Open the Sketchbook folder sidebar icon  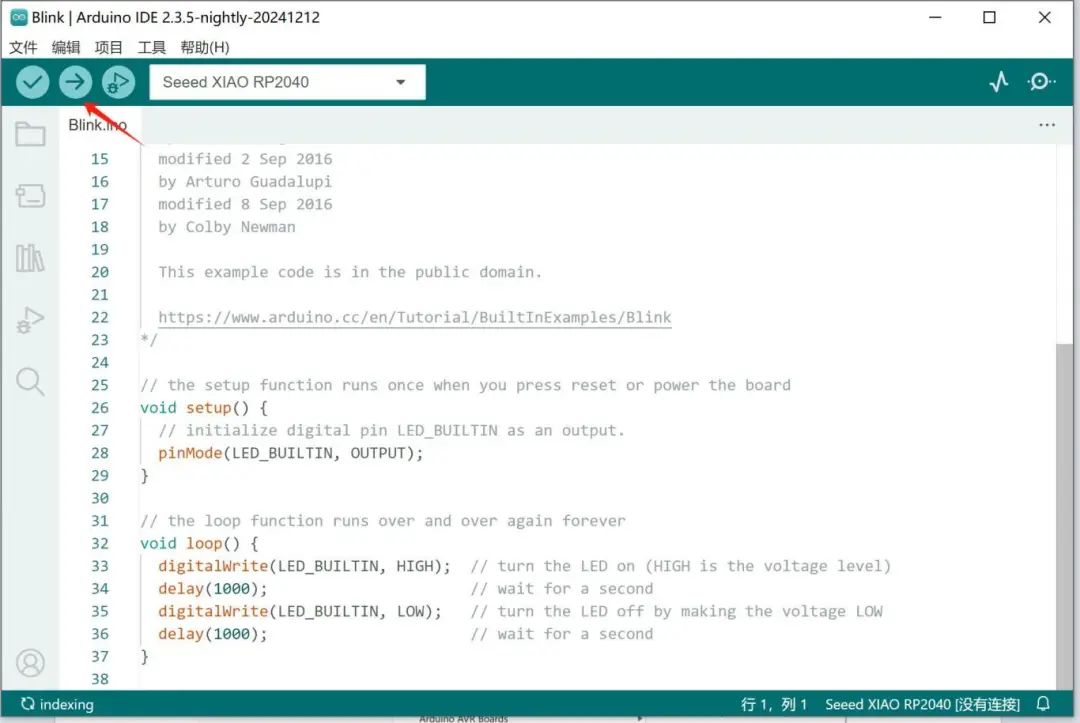coord(30,134)
